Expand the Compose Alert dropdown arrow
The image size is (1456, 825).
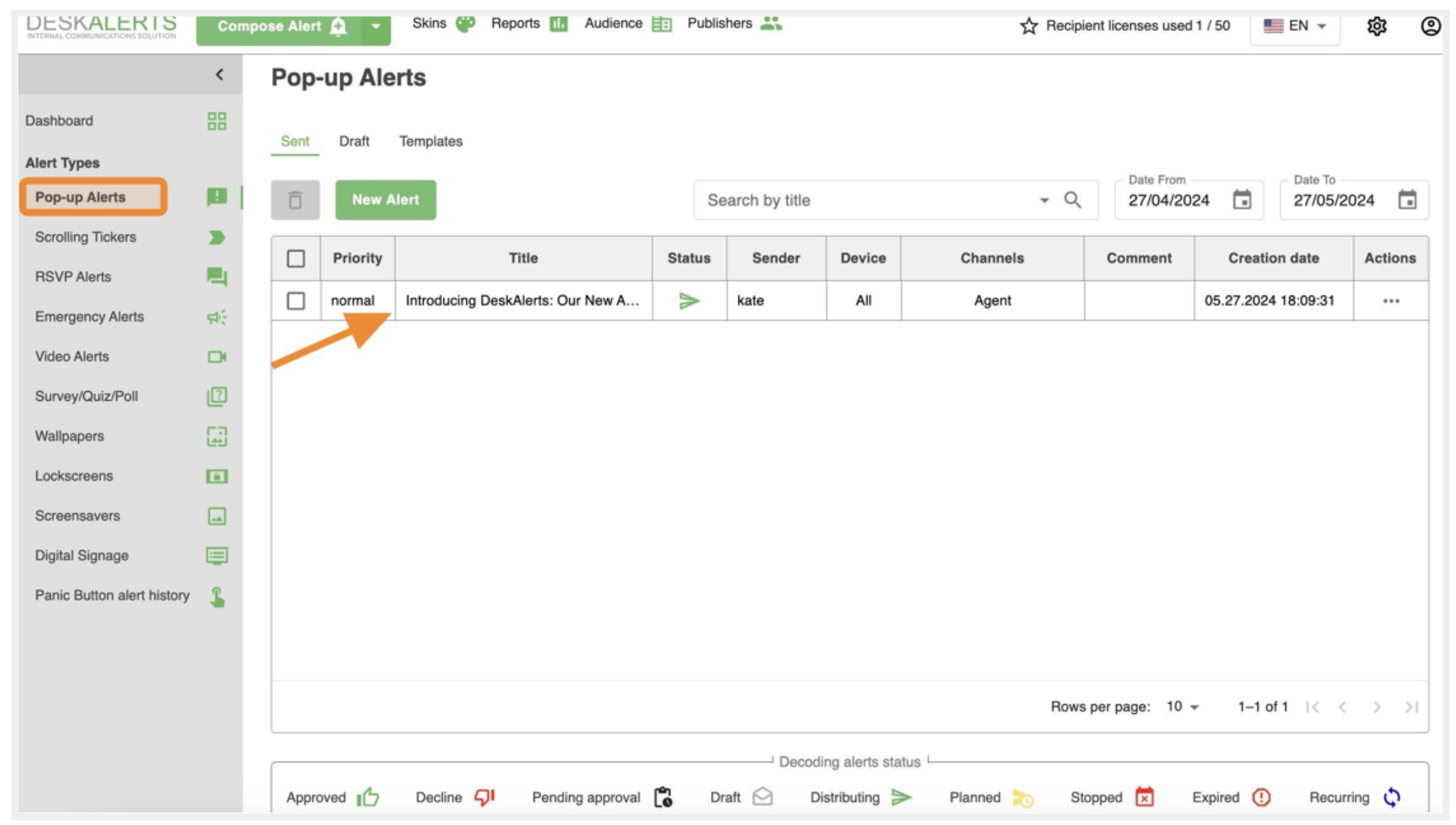click(x=376, y=27)
